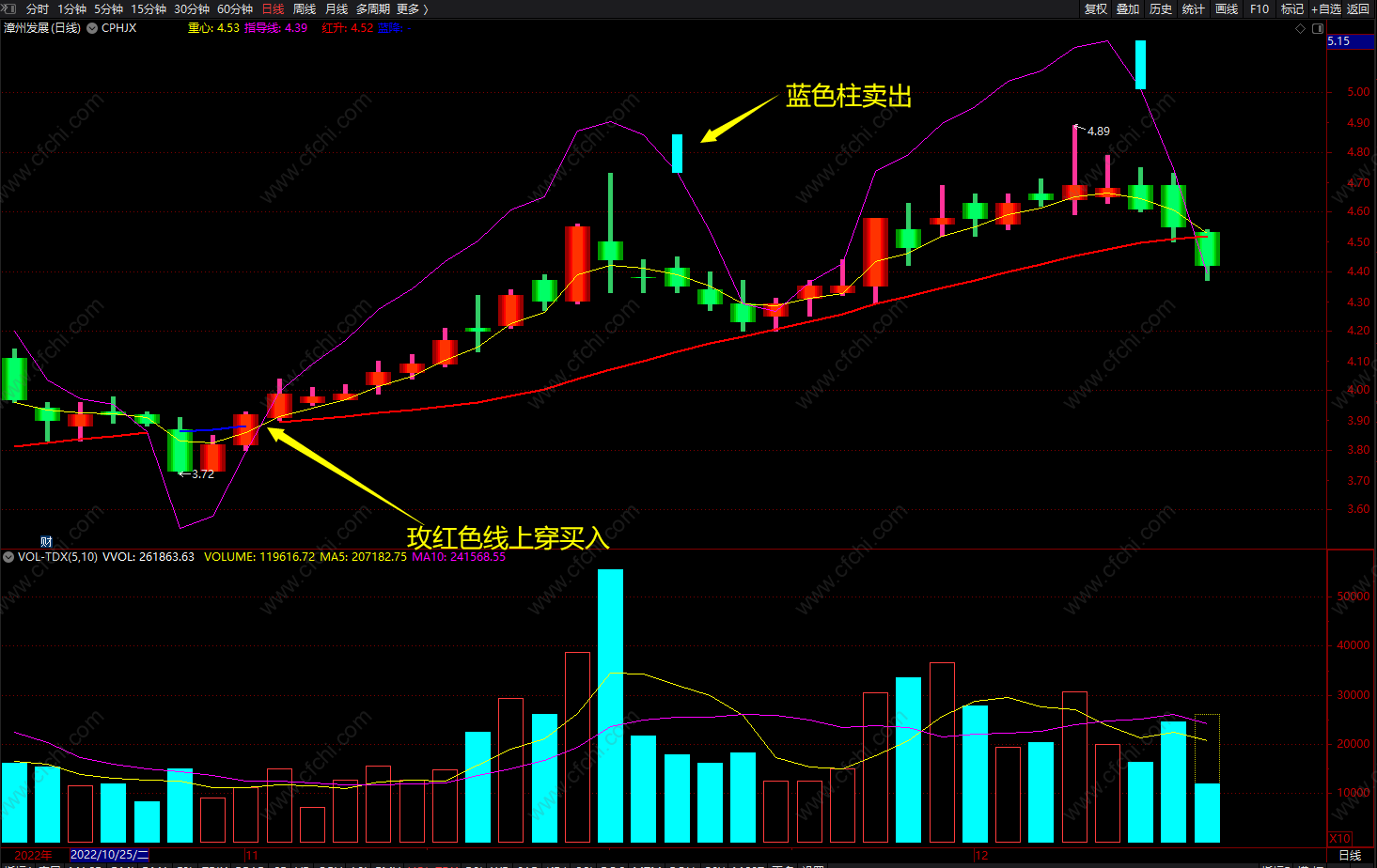Collapse the VOL-TDX indicator panel
The image size is (1377, 868).
pos(8,557)
